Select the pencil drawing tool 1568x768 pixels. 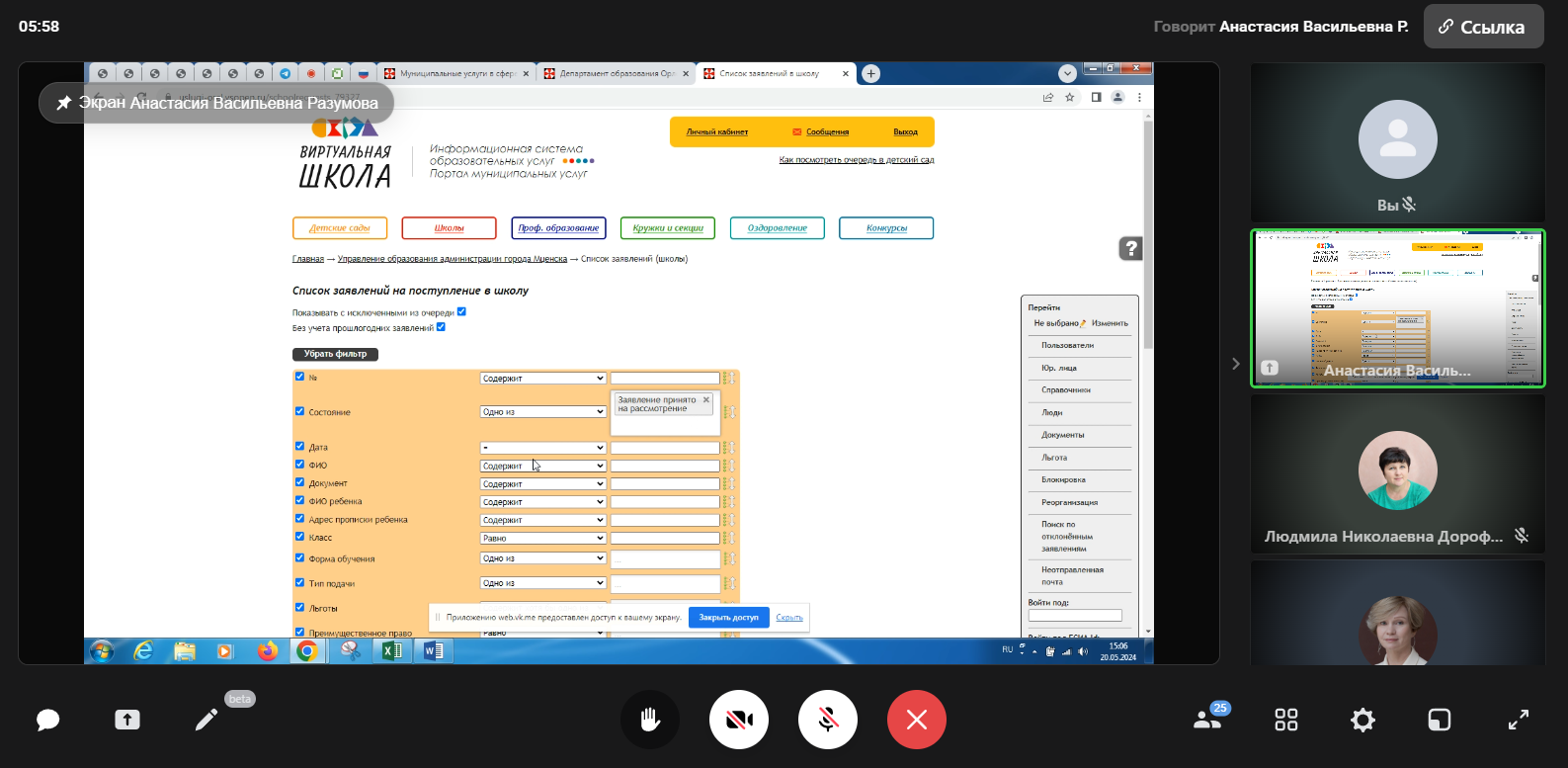click(x=206, y=720)
